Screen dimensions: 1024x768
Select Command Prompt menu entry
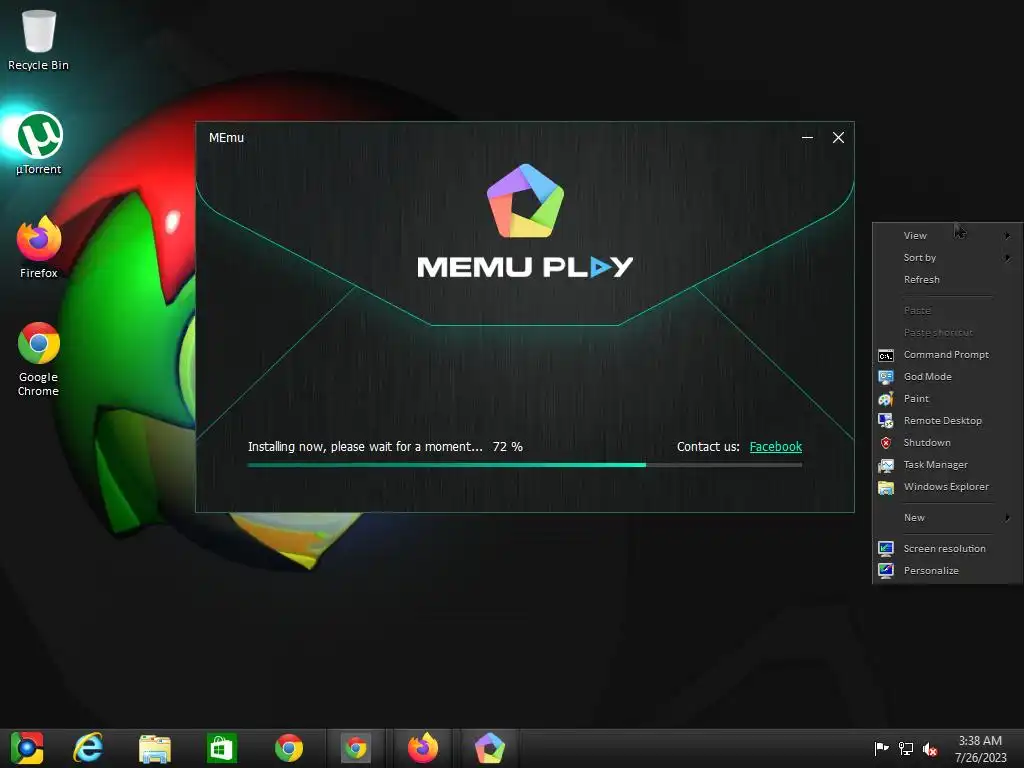948,355
